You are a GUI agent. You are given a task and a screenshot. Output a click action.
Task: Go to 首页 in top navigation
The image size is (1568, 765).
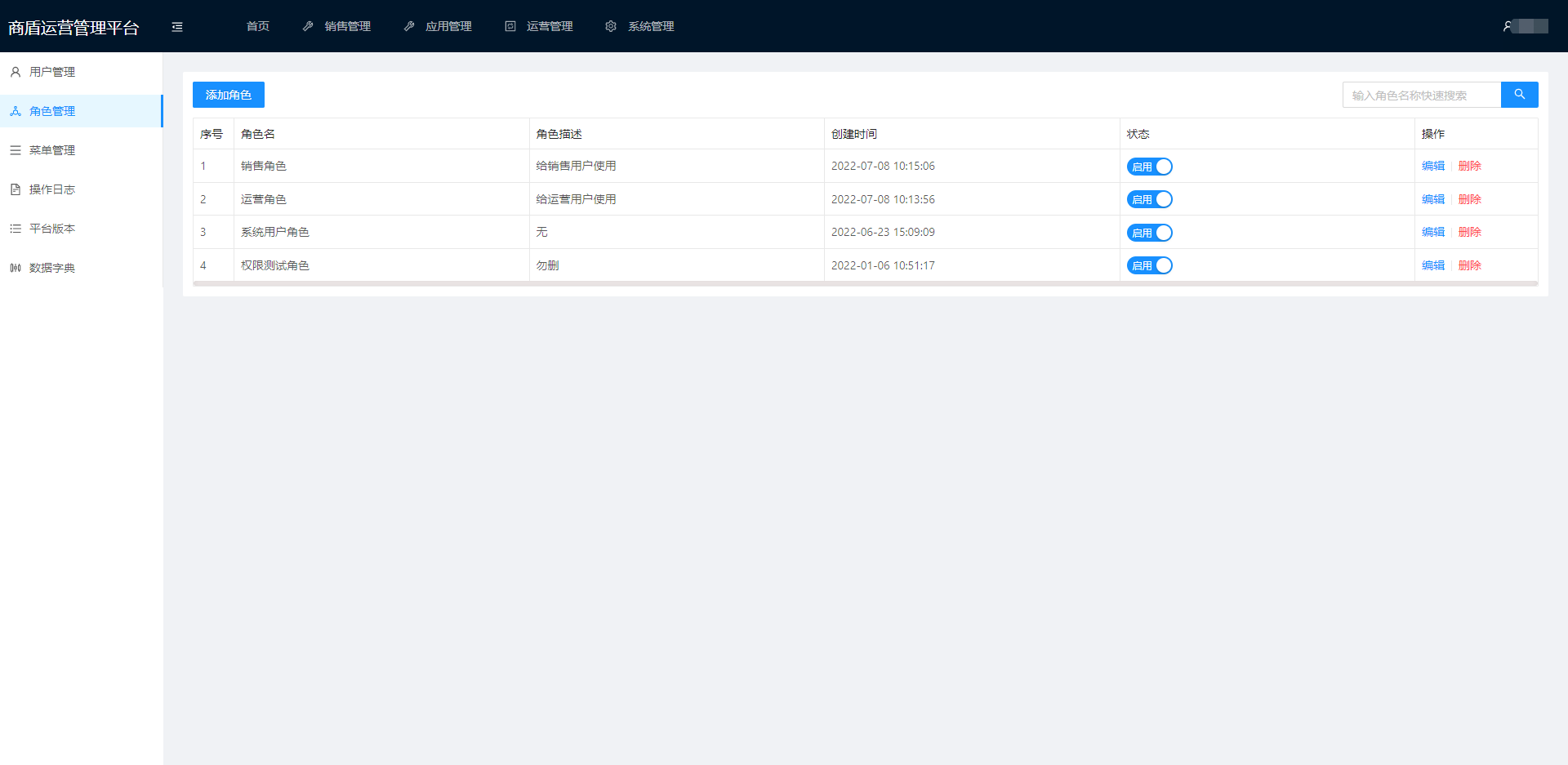[258, 26]
